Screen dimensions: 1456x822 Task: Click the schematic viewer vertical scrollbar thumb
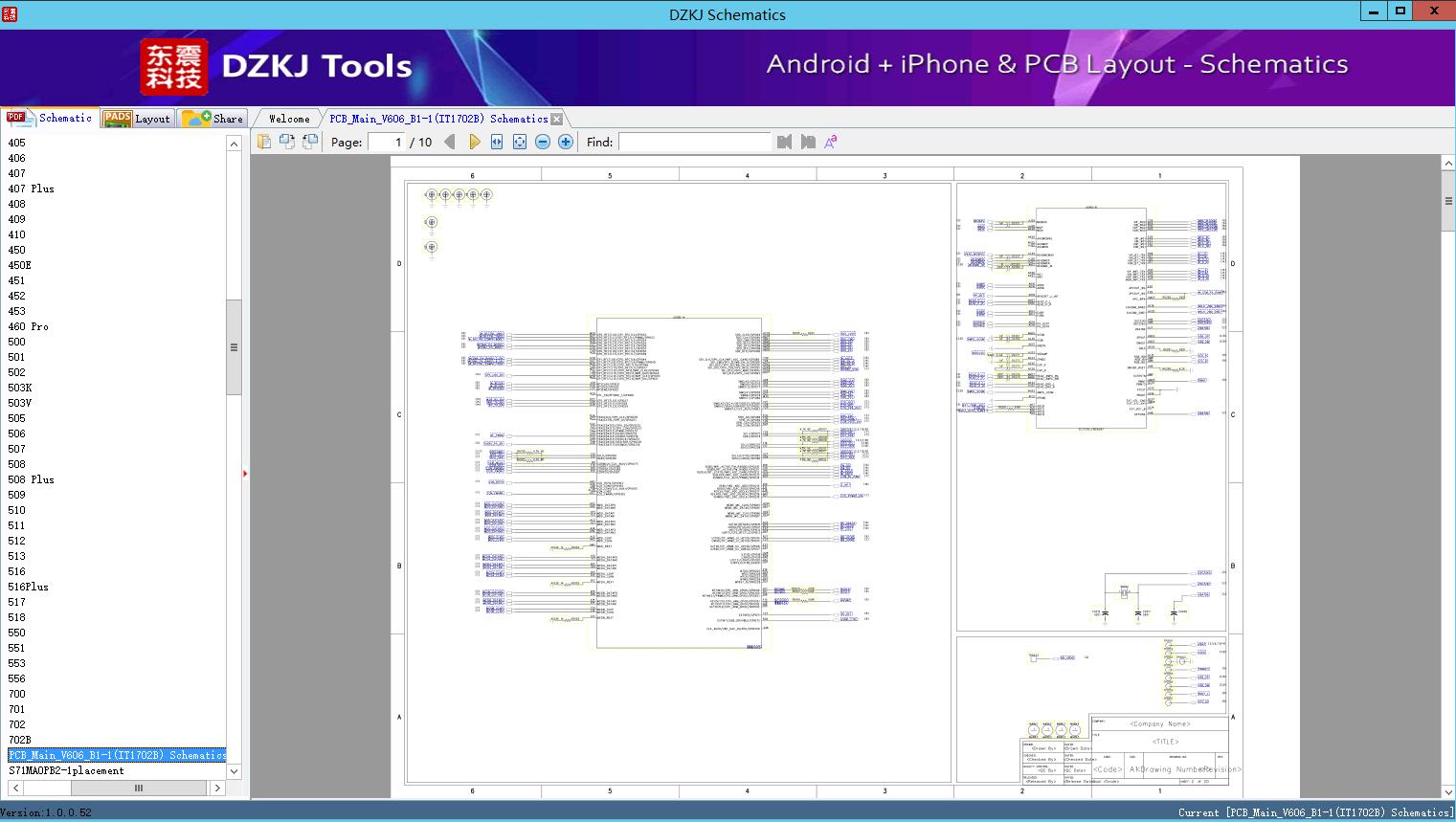click(1448, 201)
